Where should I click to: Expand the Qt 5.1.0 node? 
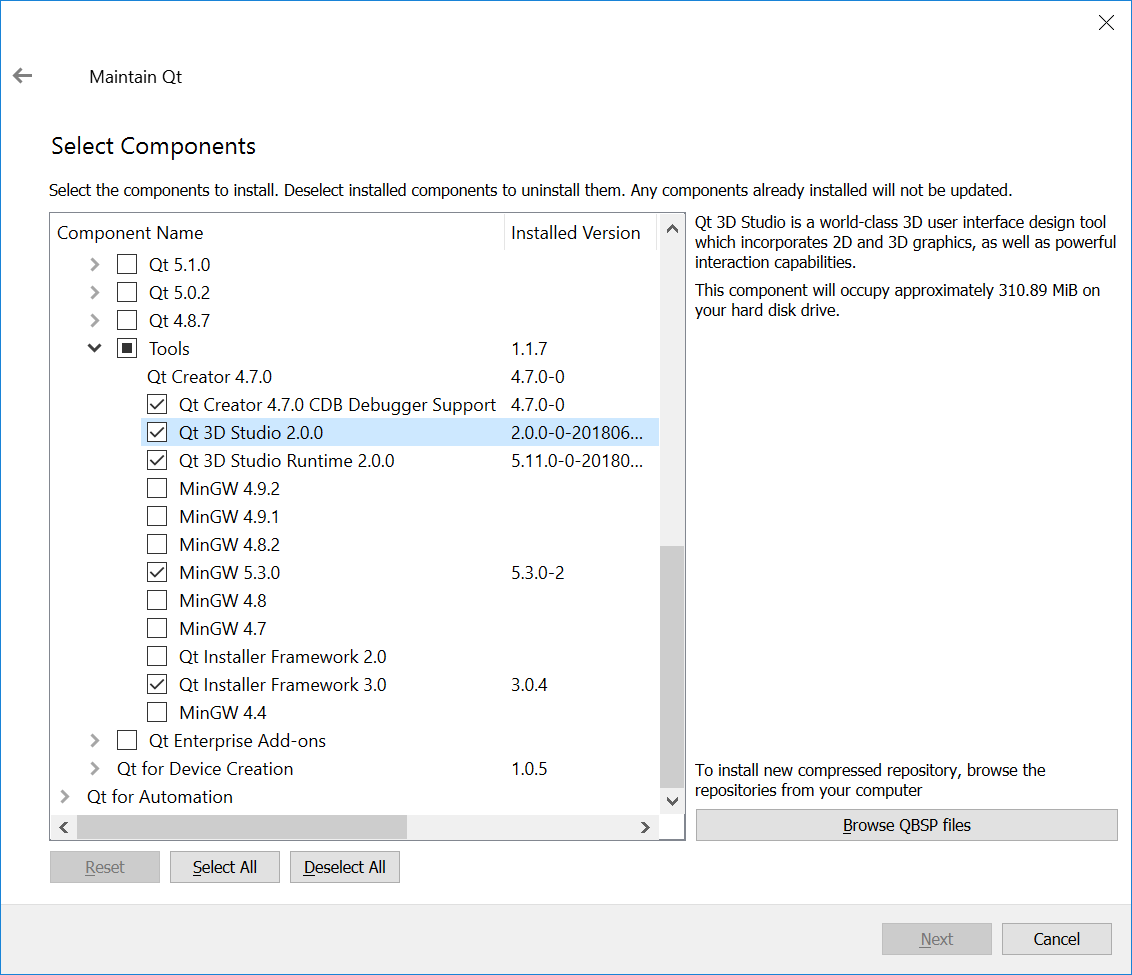(95, 265)
